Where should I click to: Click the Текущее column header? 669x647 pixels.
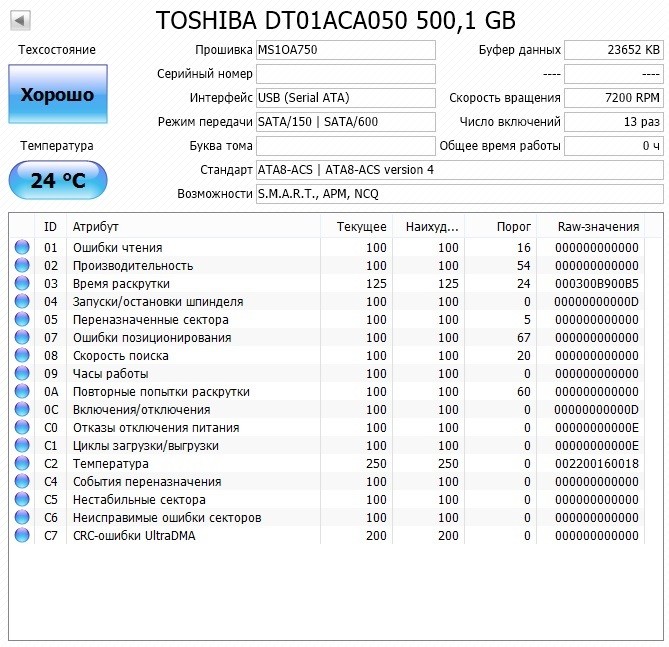point(356,227)
